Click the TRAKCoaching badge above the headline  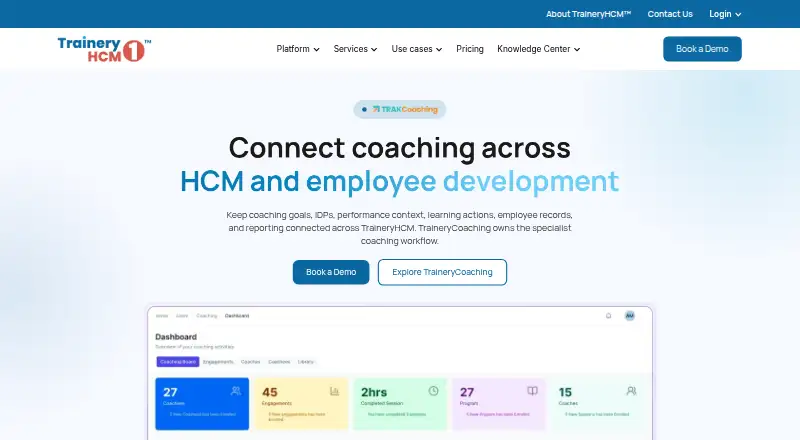click(x=399, y=109)
